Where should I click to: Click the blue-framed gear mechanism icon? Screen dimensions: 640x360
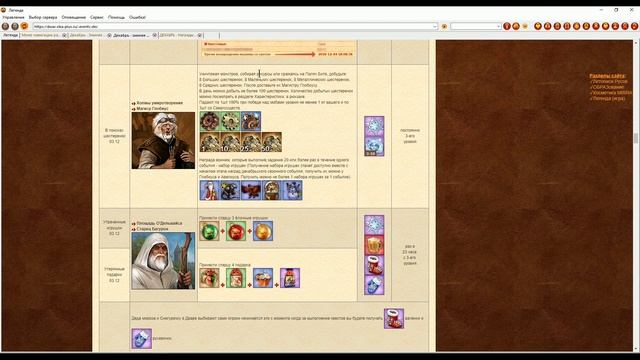[x=251, y=121]
